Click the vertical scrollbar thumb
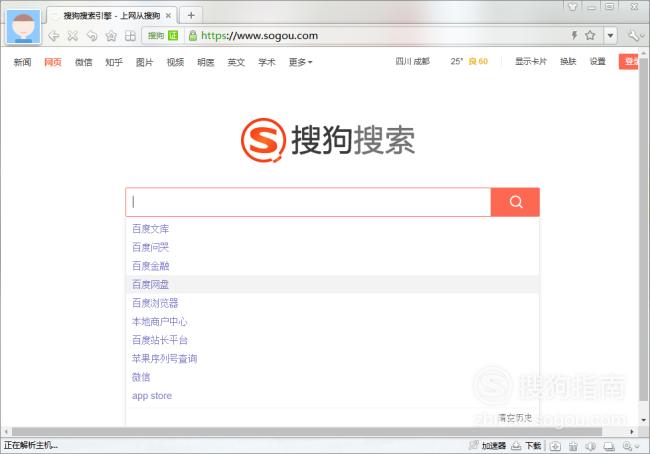650x454 pixels. [x=643, y=230]
